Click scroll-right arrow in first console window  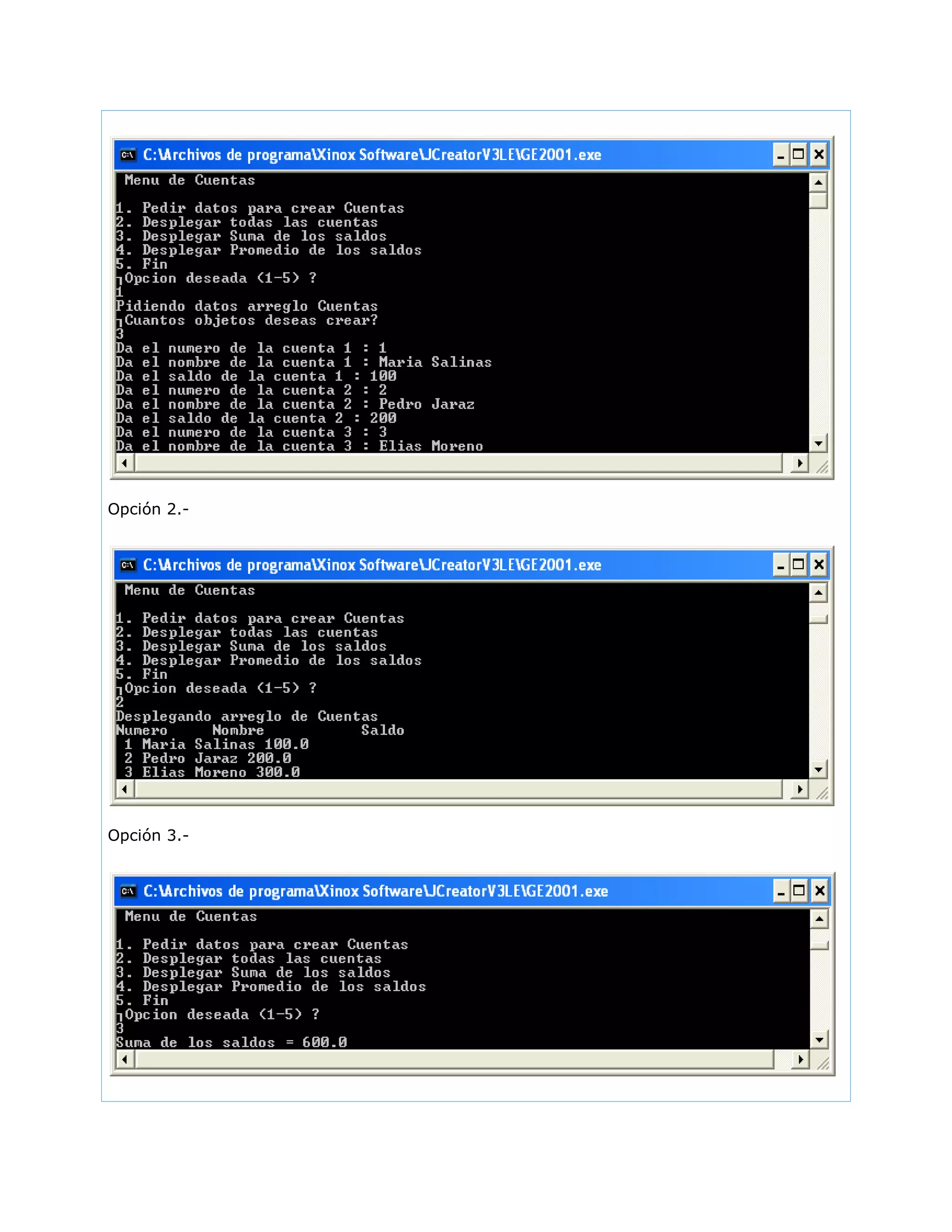800,463
